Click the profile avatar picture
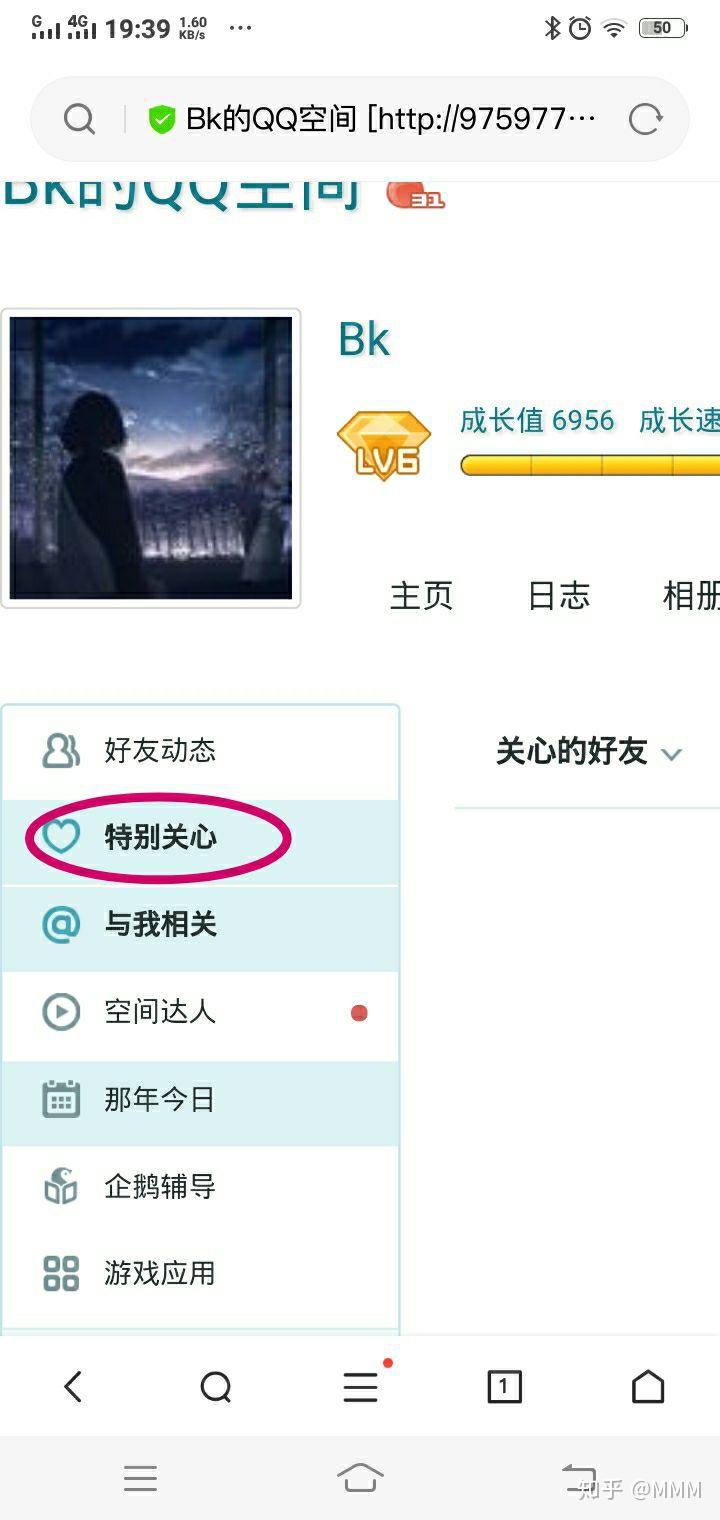720x1520 pixels. (151, 458)
